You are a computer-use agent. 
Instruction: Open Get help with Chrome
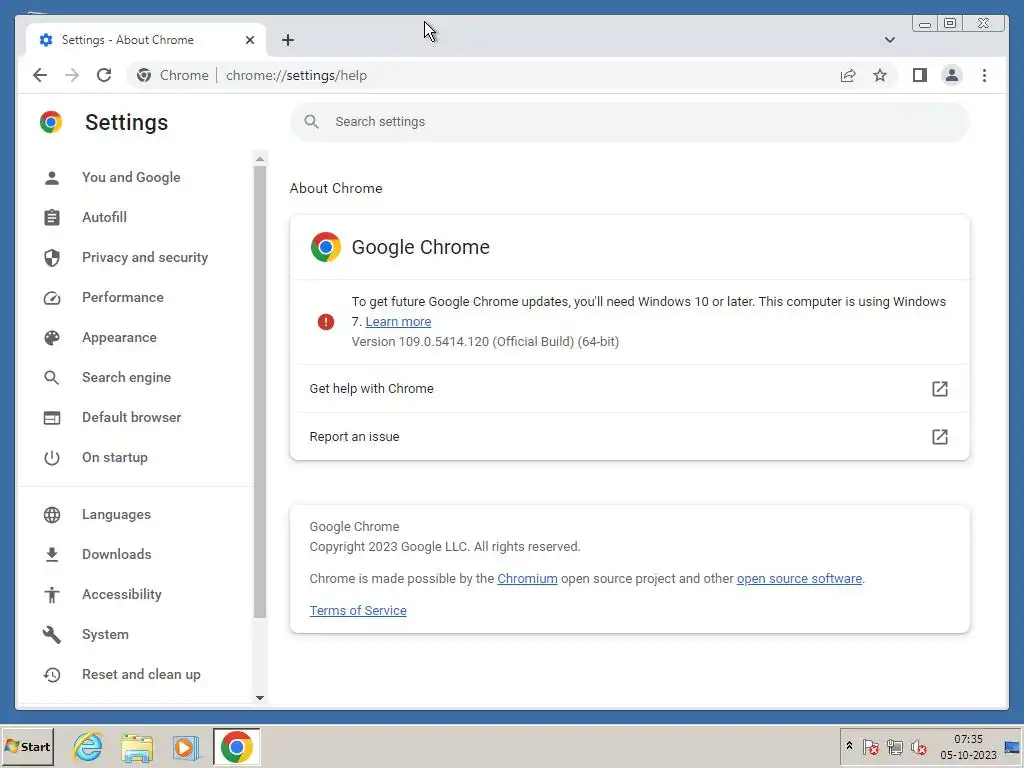coord(630,389)
